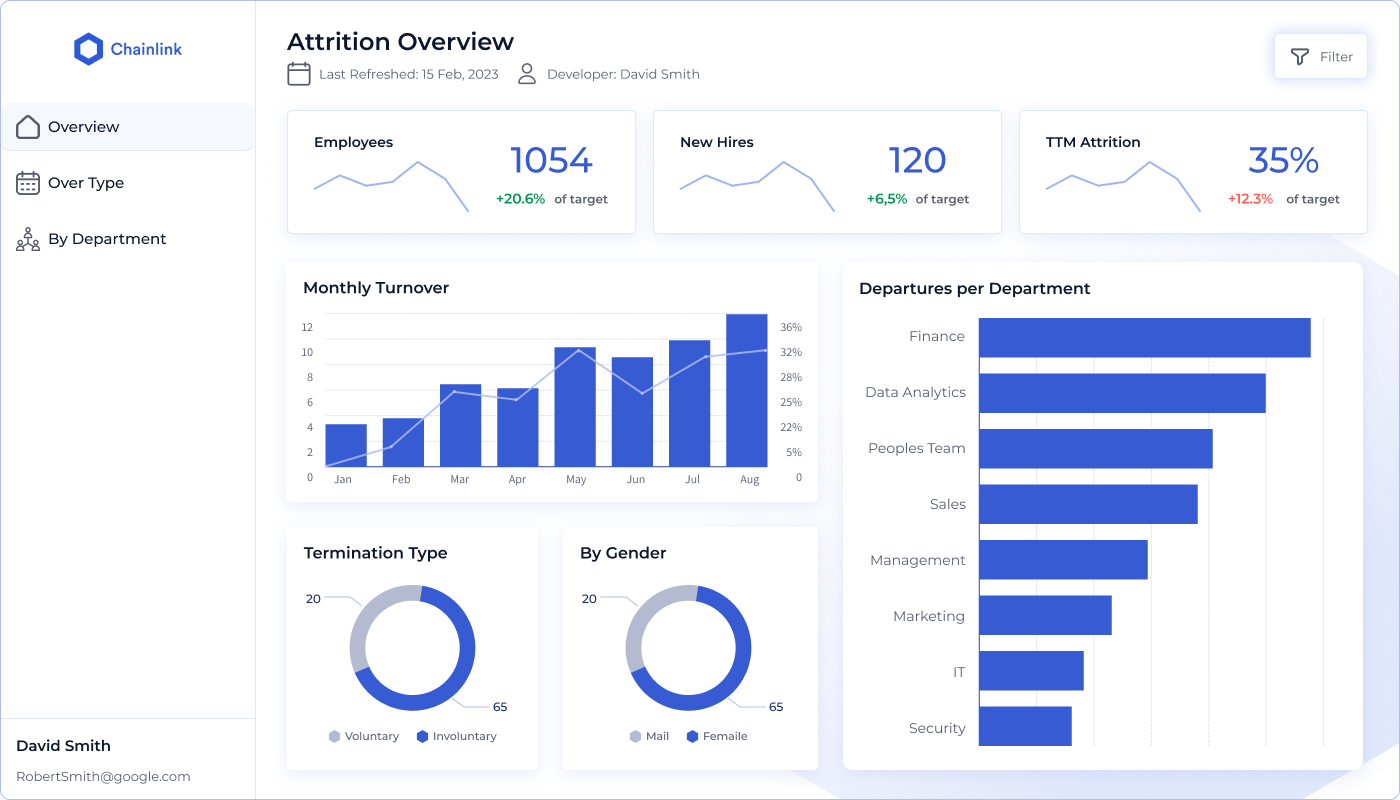This screenshot has height=800, width=1400.
Task: Select the Finance department bar
Action: click(1145, 337)
